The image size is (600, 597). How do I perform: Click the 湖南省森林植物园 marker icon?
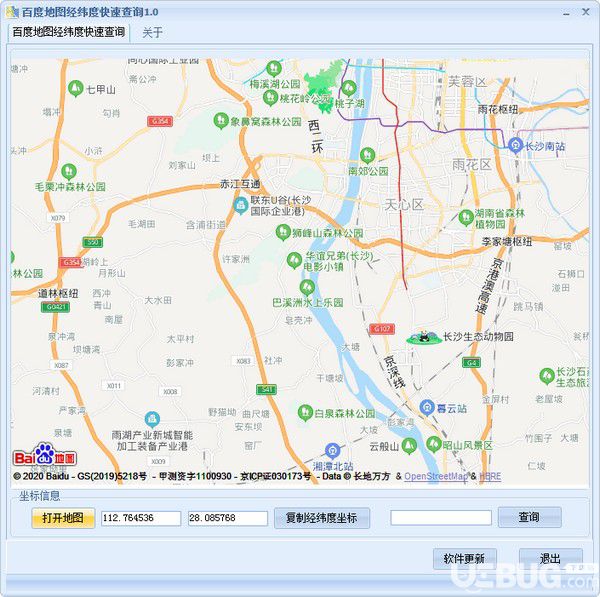[466, 218]
